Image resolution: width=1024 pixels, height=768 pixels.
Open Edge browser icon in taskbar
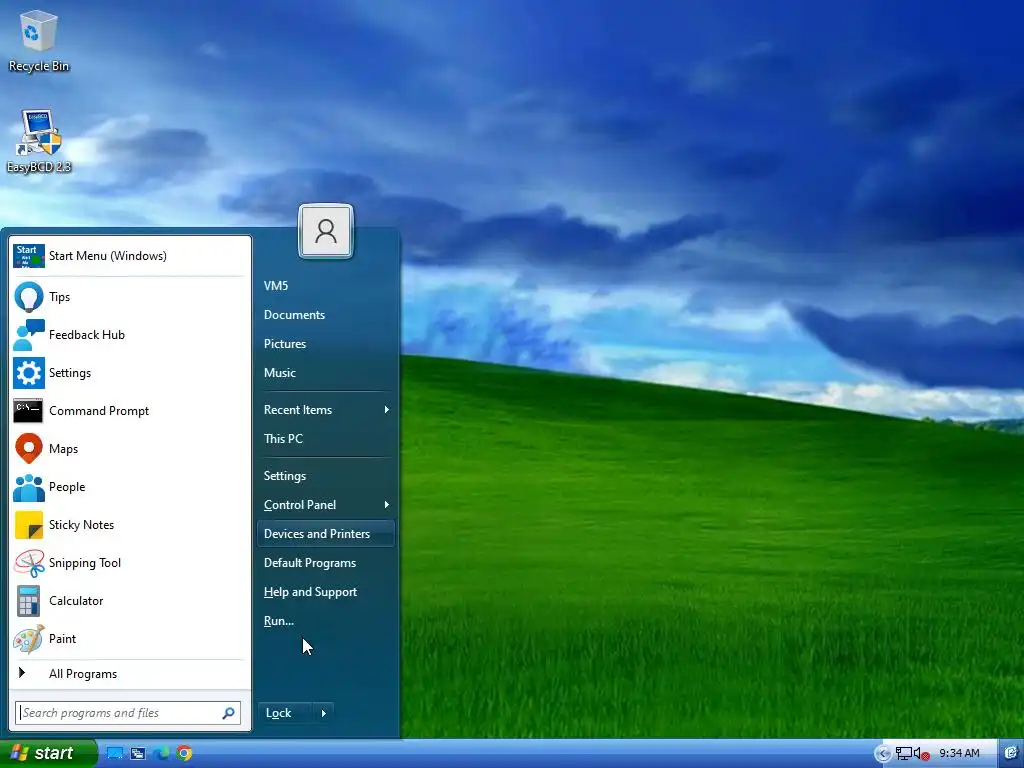click(x=161, y=753)
